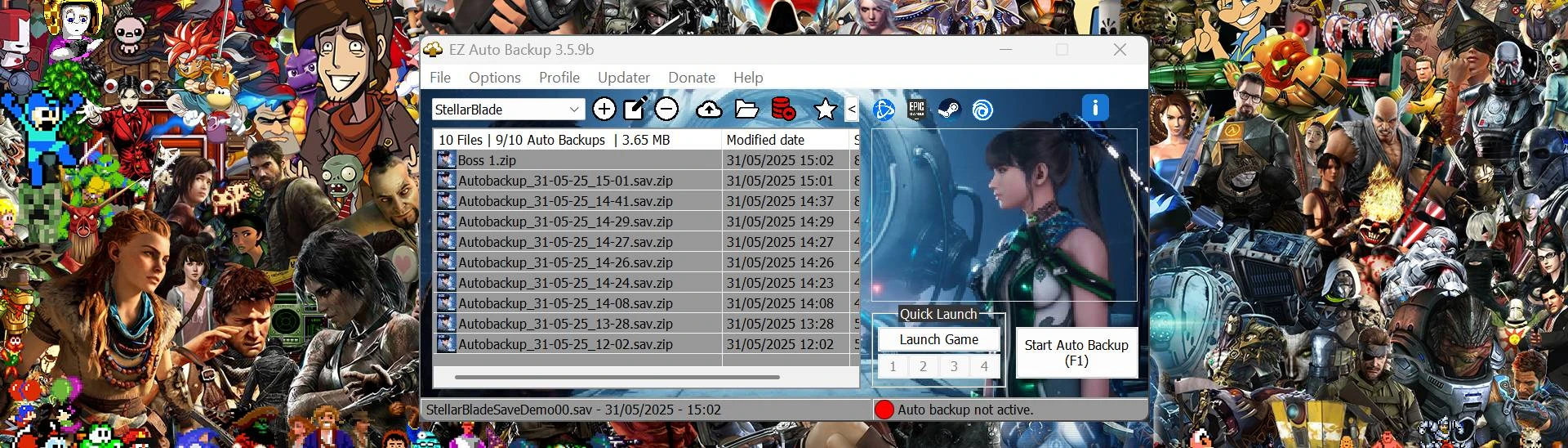Click modified date 31/05/2025 12:02 cell

point(786,344)
